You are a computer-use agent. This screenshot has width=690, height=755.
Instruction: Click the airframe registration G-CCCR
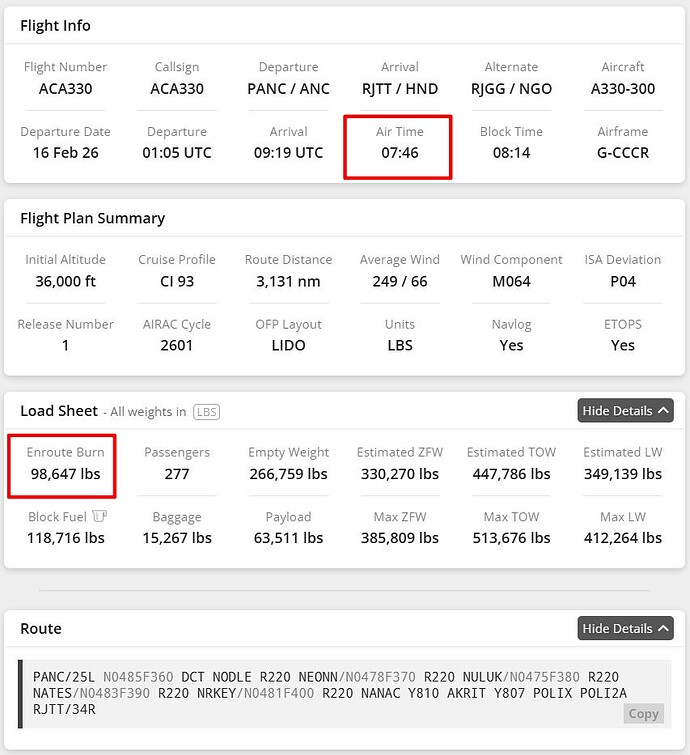622,153
